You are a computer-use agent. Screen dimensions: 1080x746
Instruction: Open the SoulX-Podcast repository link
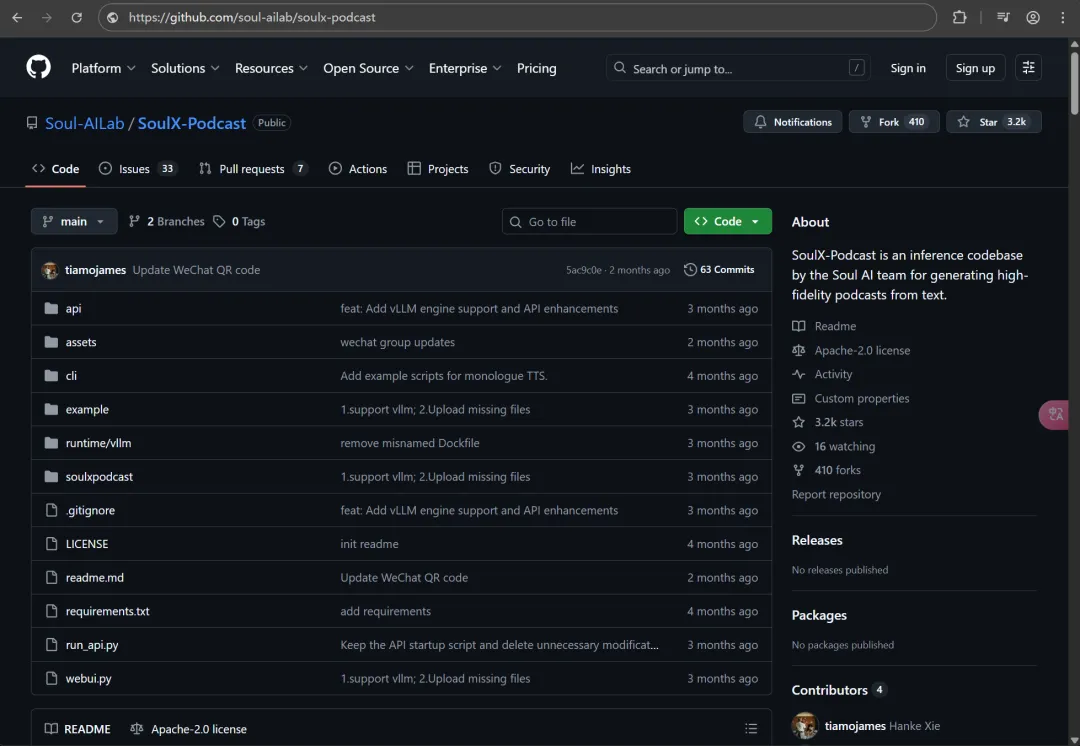tap(191, 123)
